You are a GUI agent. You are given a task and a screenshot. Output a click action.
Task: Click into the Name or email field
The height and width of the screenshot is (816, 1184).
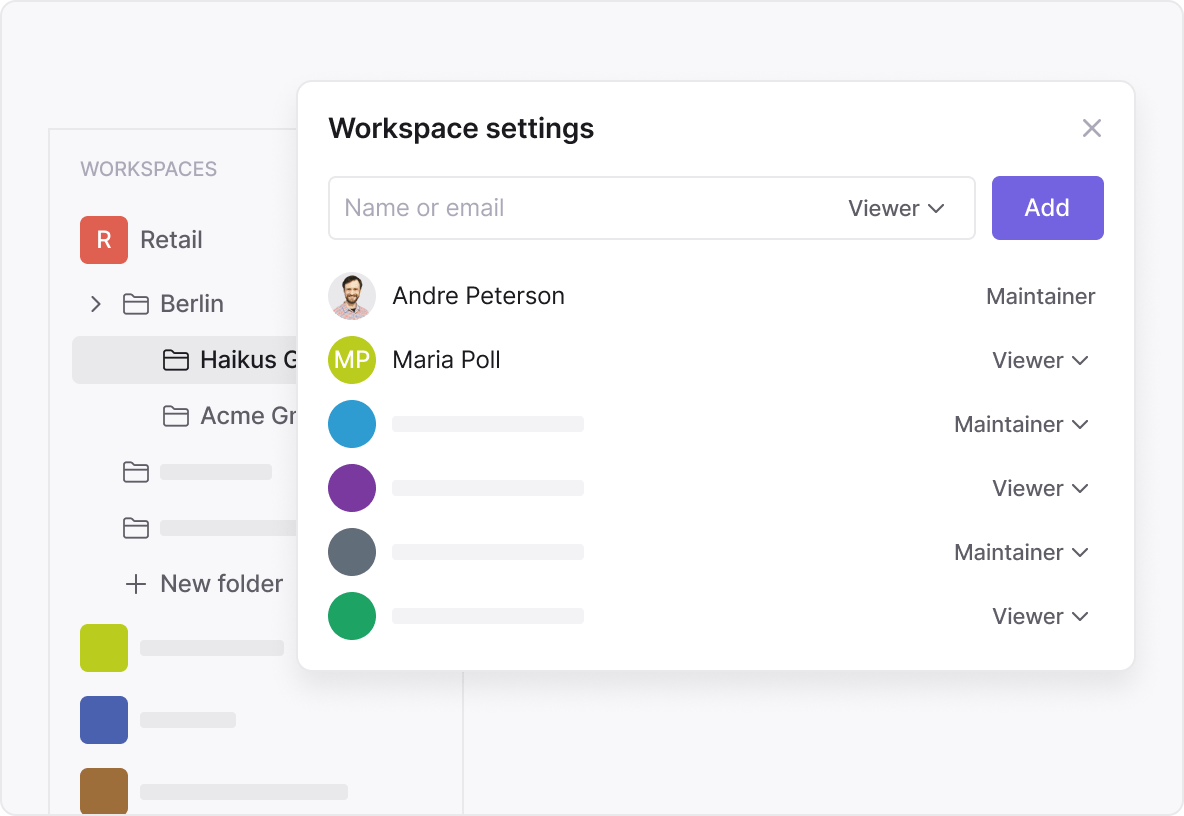coord(580,208)
